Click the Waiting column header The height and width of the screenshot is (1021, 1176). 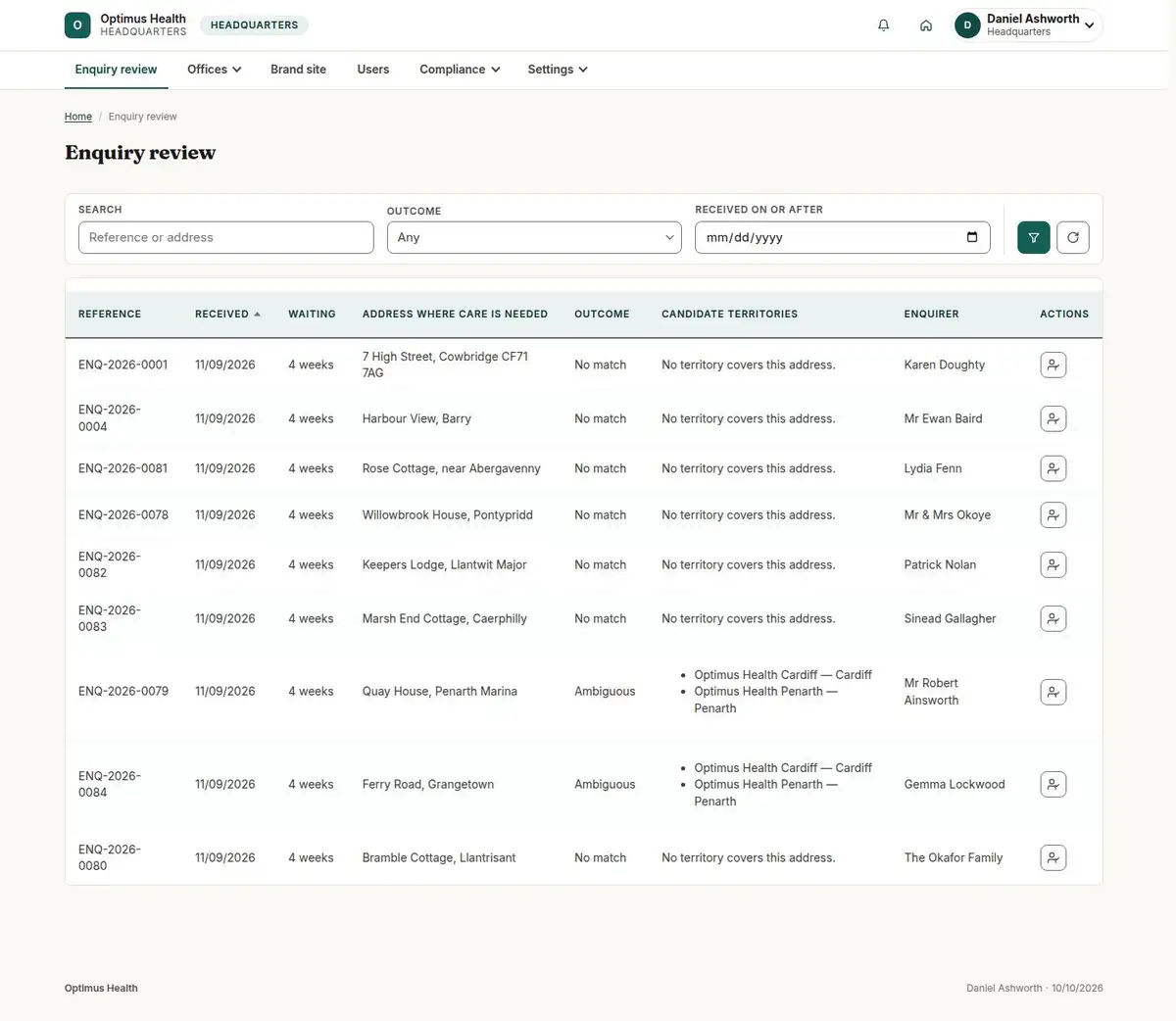coord(312,314)
